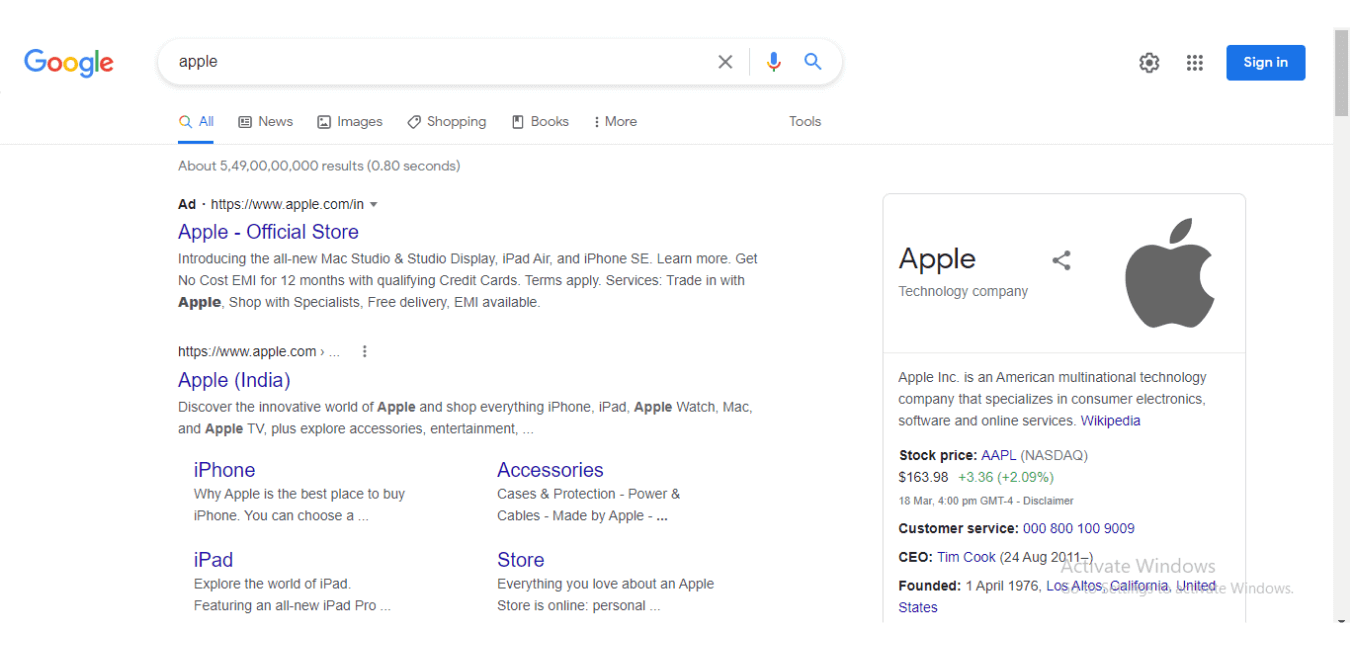Click the Sign in button

pyautogui.click(x=1265, y=62)
